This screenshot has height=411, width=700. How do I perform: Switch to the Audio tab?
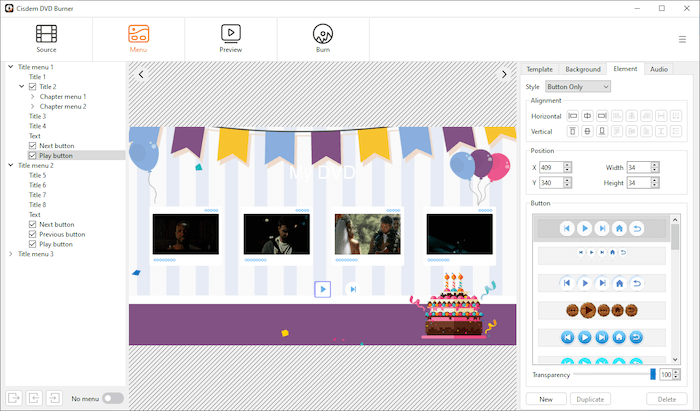tap(658, 69)
